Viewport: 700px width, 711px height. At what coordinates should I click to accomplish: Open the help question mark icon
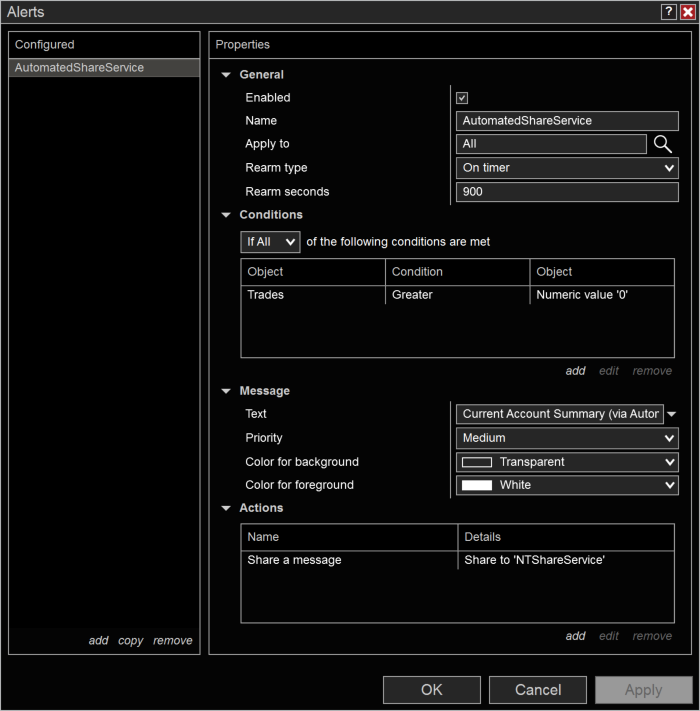(669, 12)
